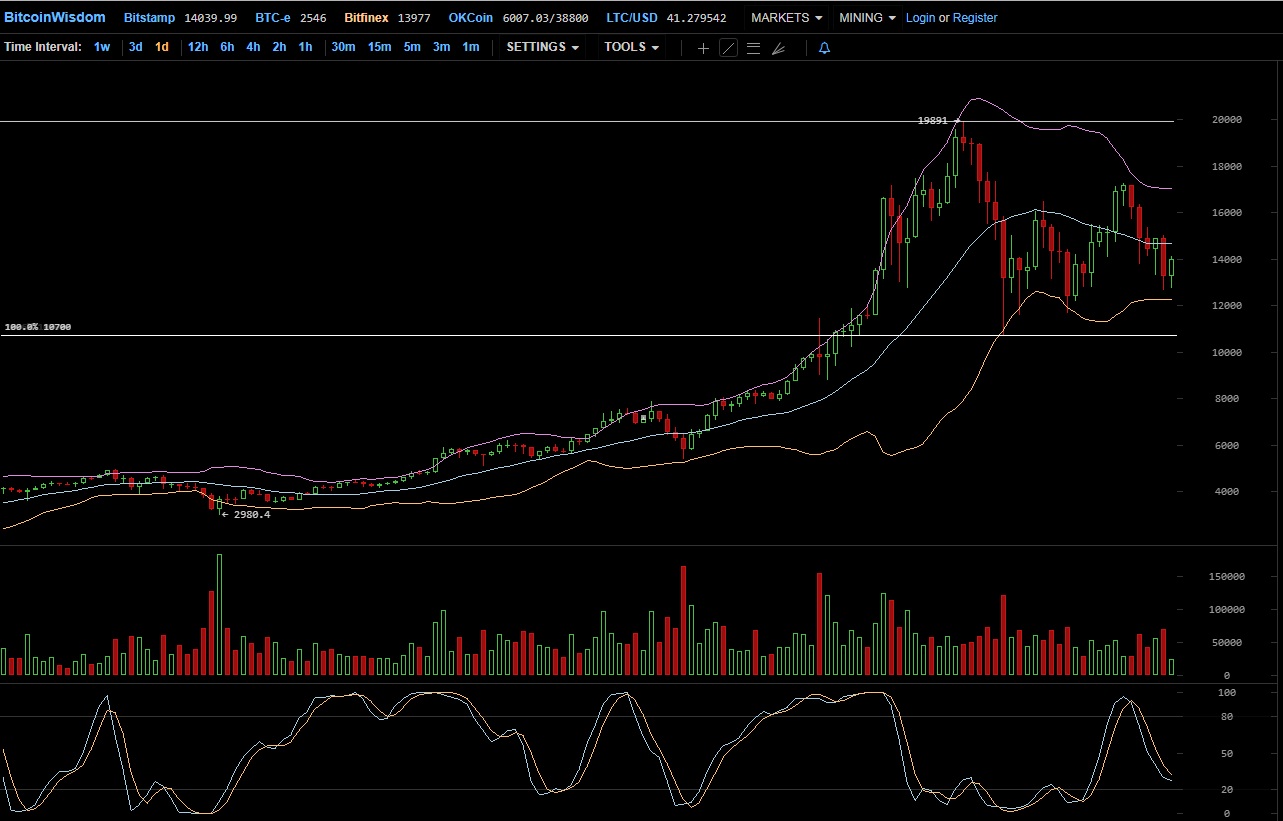Image resolution: width=1283 pixels, height=821 pixels.
Task: Expand the TOOLS dropdown menu
Action: point(631,47)
